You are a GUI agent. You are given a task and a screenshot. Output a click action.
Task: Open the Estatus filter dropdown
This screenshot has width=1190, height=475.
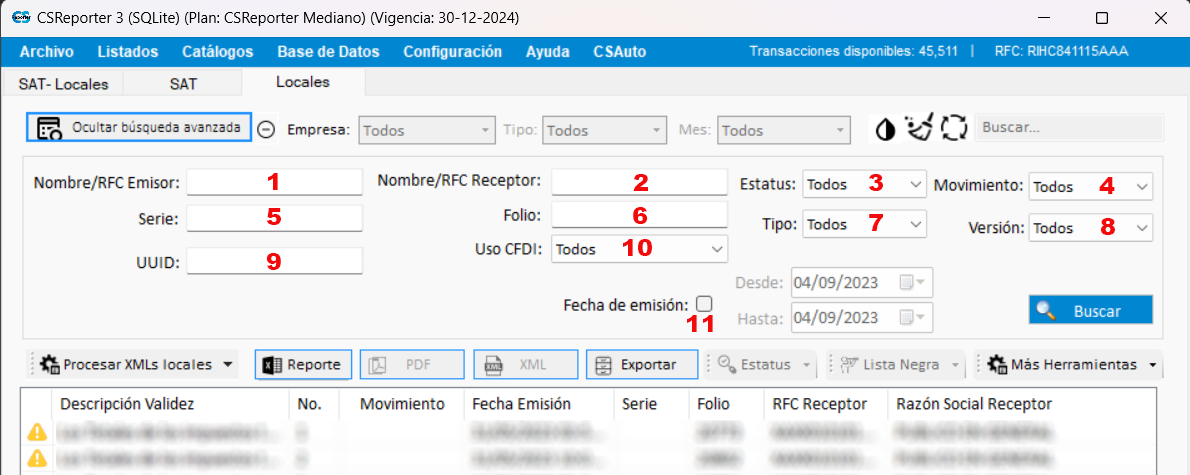pos(864,184)
